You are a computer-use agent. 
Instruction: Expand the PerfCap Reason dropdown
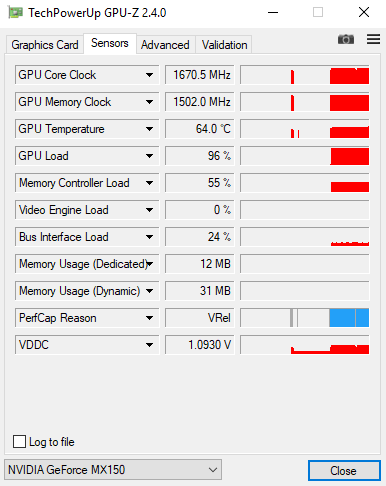[x=149, y=318]
